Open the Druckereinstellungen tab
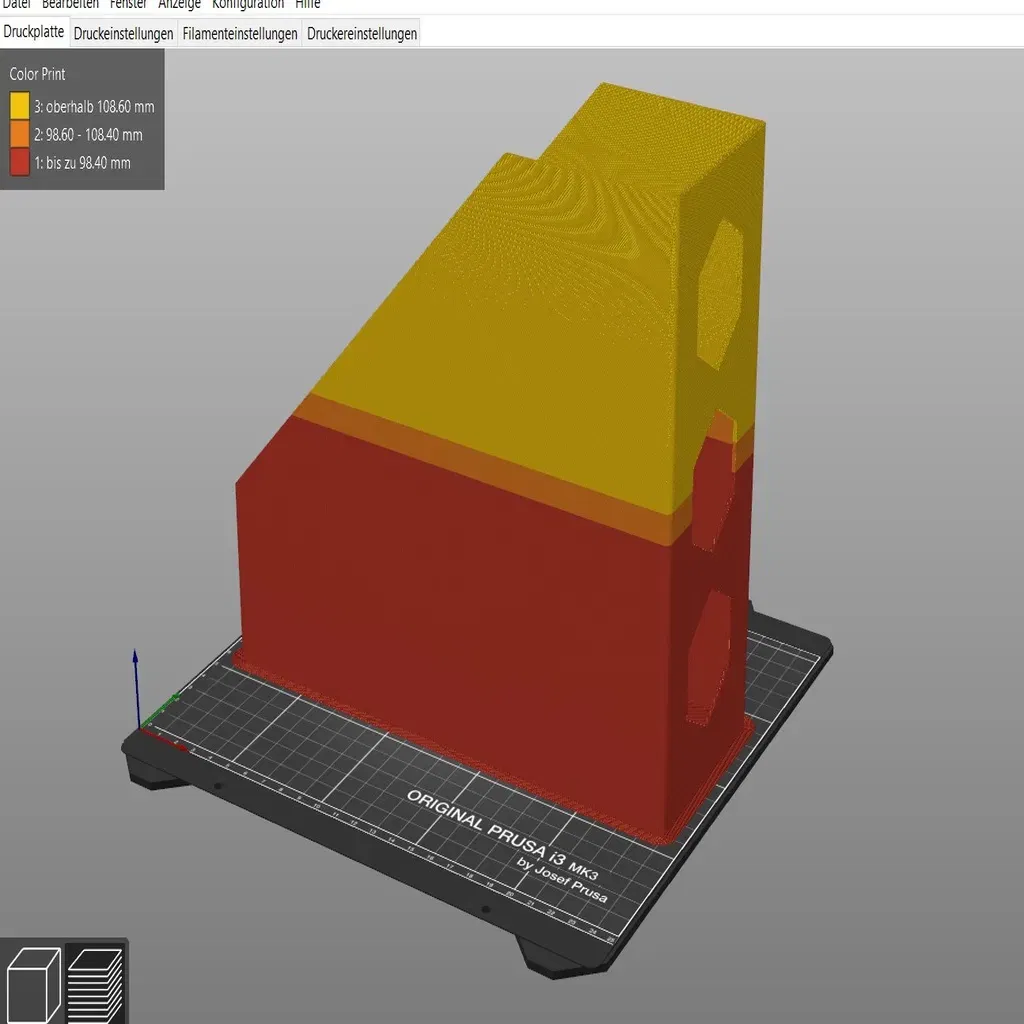The height and width of the screenshot is (1024, 1024). (x=362, y=33)
